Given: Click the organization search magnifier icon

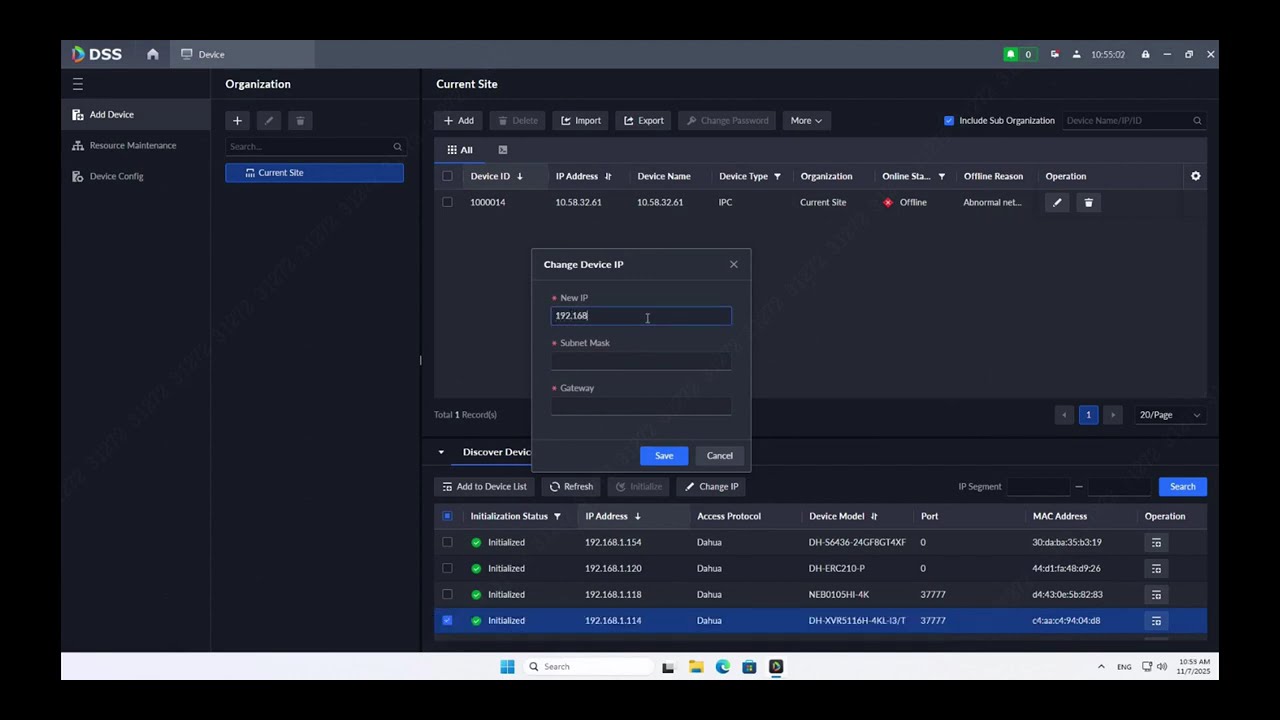Looking at the screenshot, I should click(x=397, y=147).
